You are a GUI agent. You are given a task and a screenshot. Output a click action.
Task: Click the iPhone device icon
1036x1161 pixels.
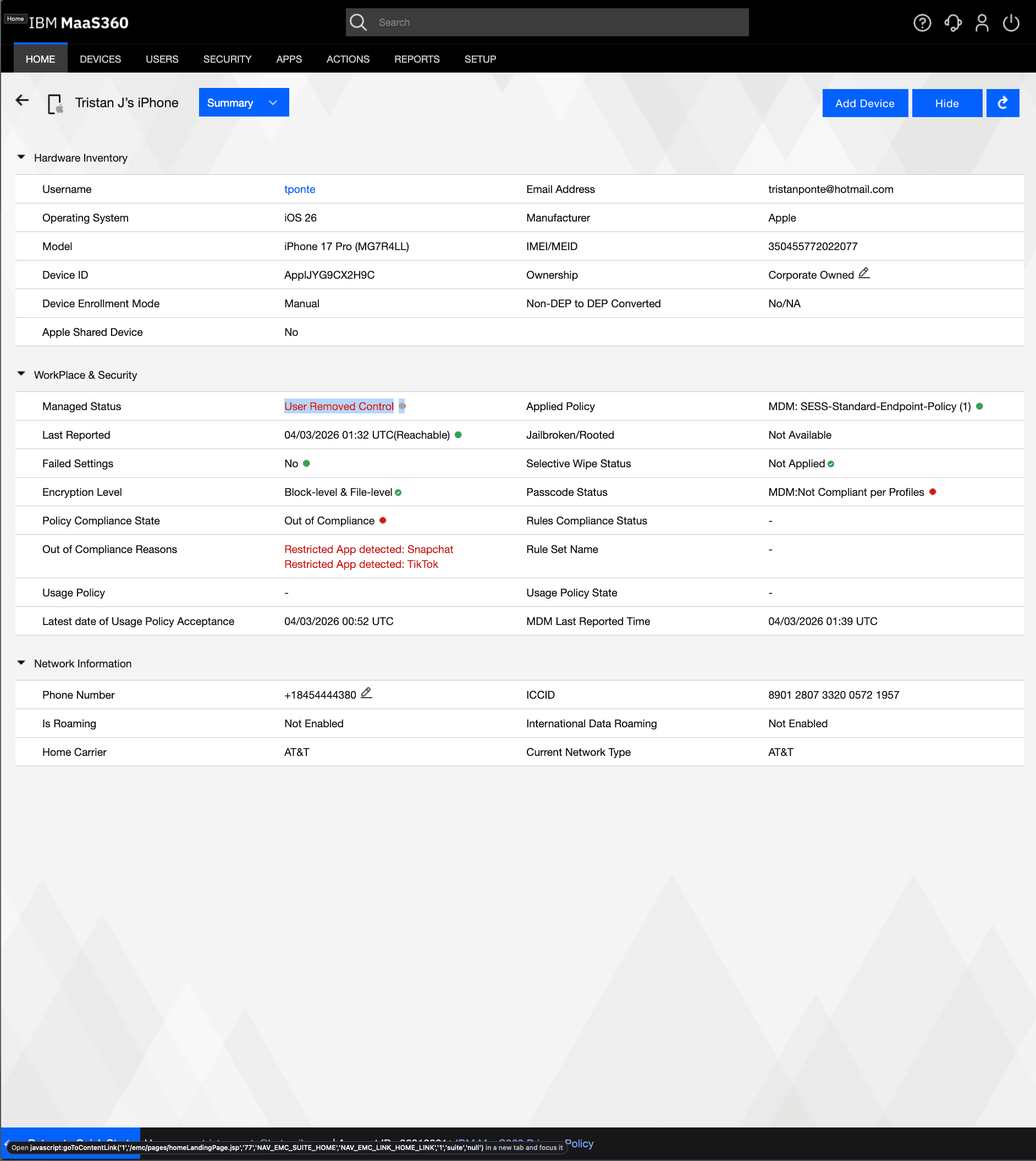click(56, 103)
